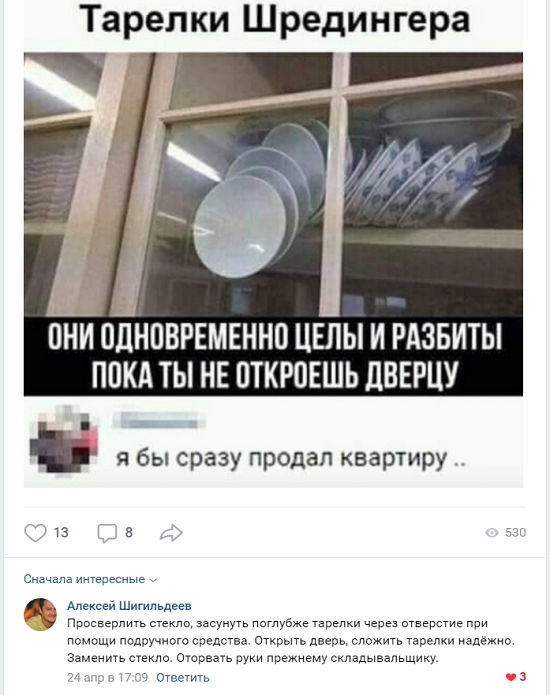Expand the Сначала интересные sort dropdown

click(90, 579)
